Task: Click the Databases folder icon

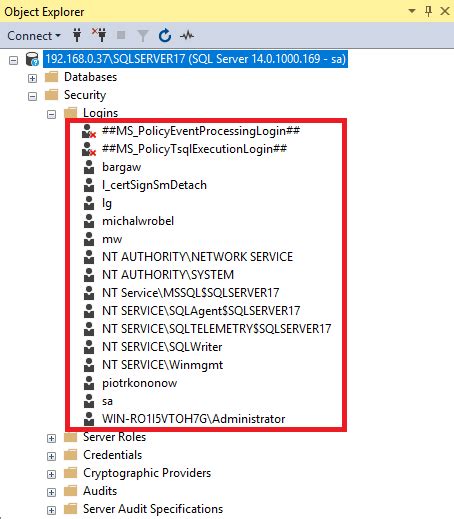Action: 51,77
